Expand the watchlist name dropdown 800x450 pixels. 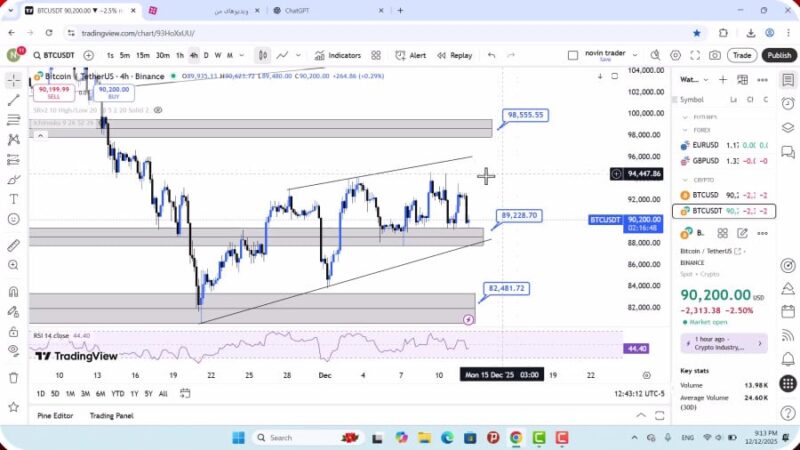pos(690,79)
